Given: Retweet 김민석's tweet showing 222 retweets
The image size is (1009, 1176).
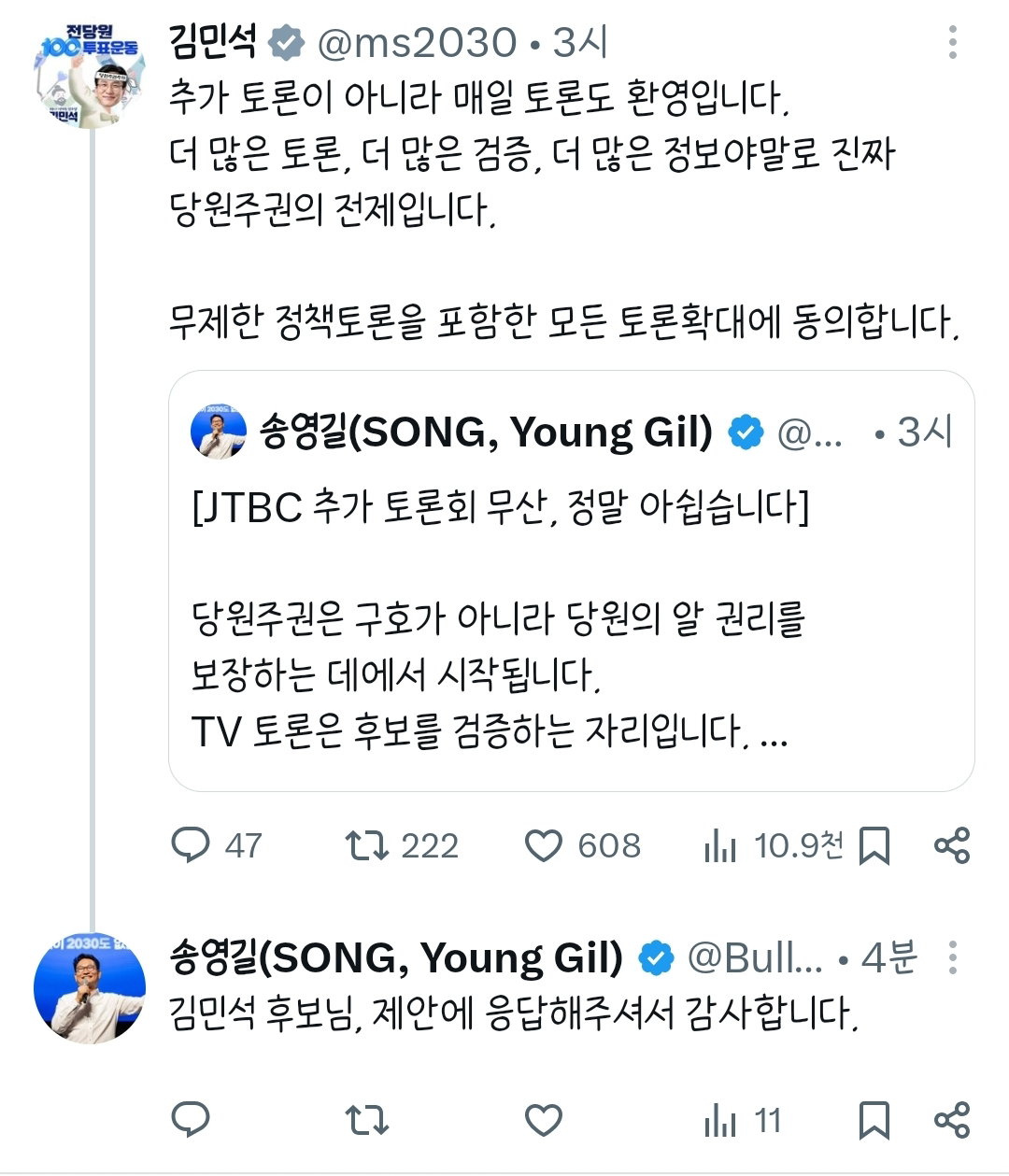Looking at the screenshot, I should pos(402,846).
